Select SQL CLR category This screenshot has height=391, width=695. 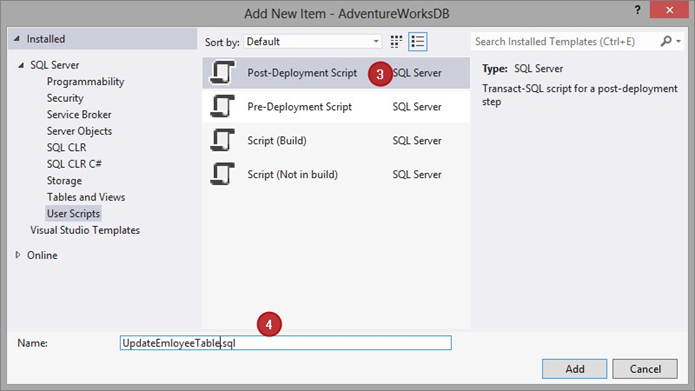click(66, 147)
